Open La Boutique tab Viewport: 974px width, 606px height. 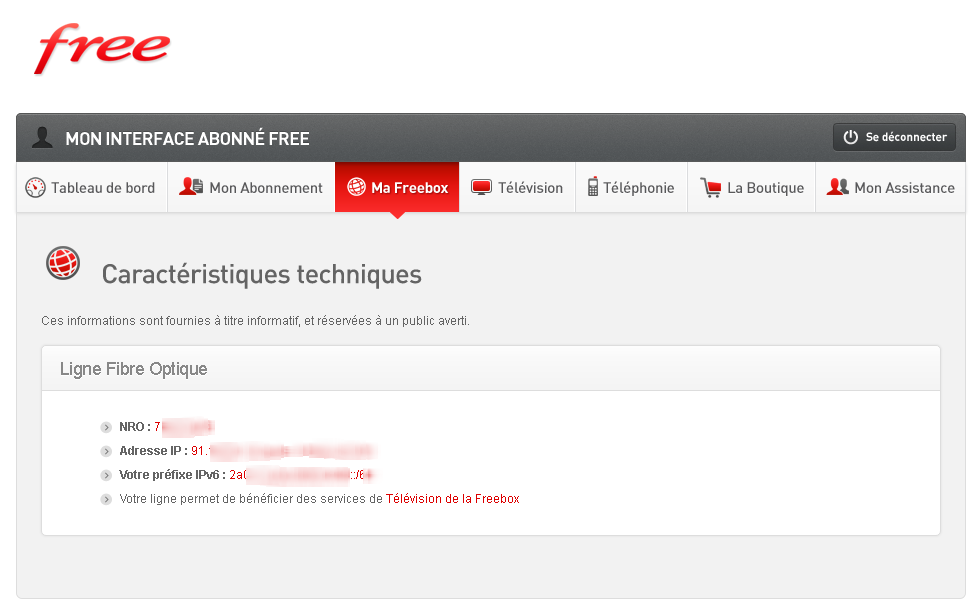752,188
